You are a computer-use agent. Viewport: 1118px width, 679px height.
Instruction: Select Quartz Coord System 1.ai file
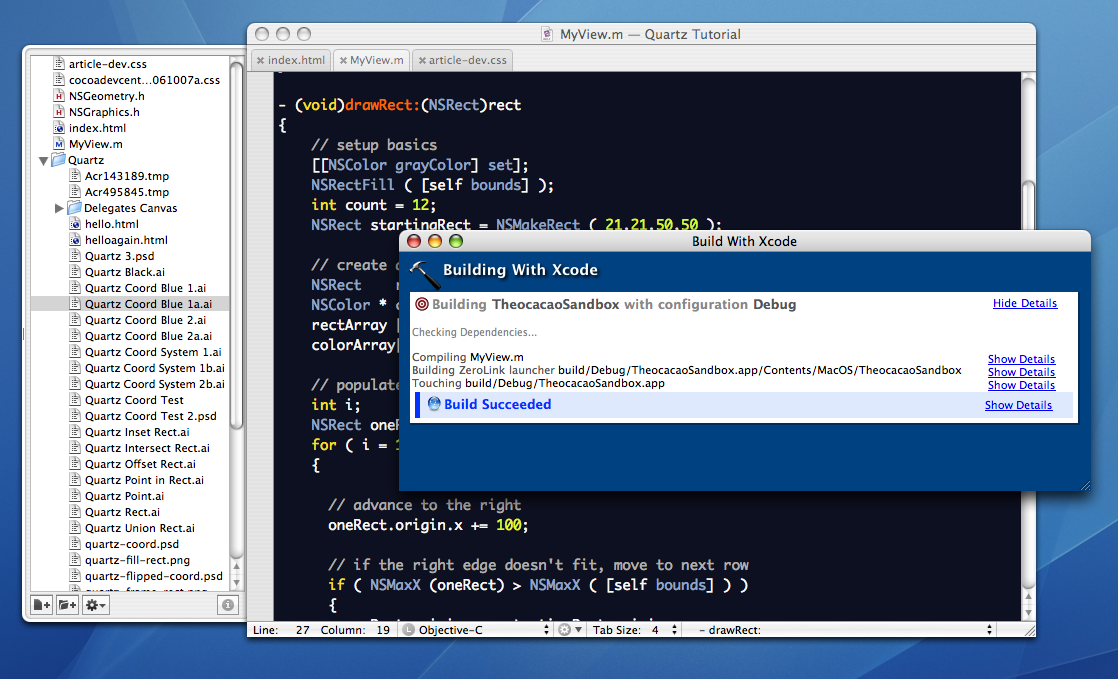(153, 352)
